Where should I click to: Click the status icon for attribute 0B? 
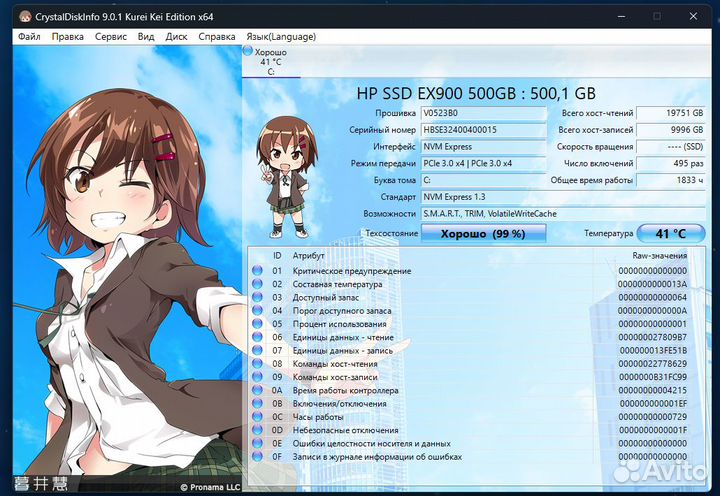point(257,404)
